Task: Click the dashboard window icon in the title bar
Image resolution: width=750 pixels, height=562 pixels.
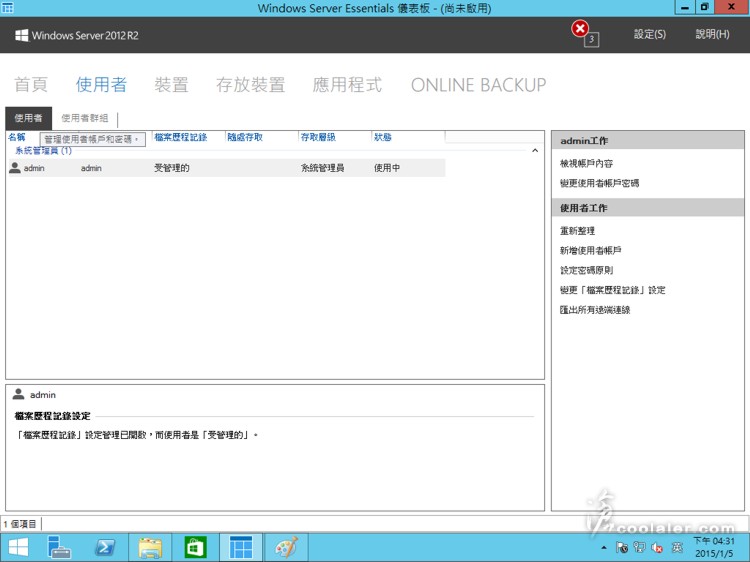Action: 8,8
